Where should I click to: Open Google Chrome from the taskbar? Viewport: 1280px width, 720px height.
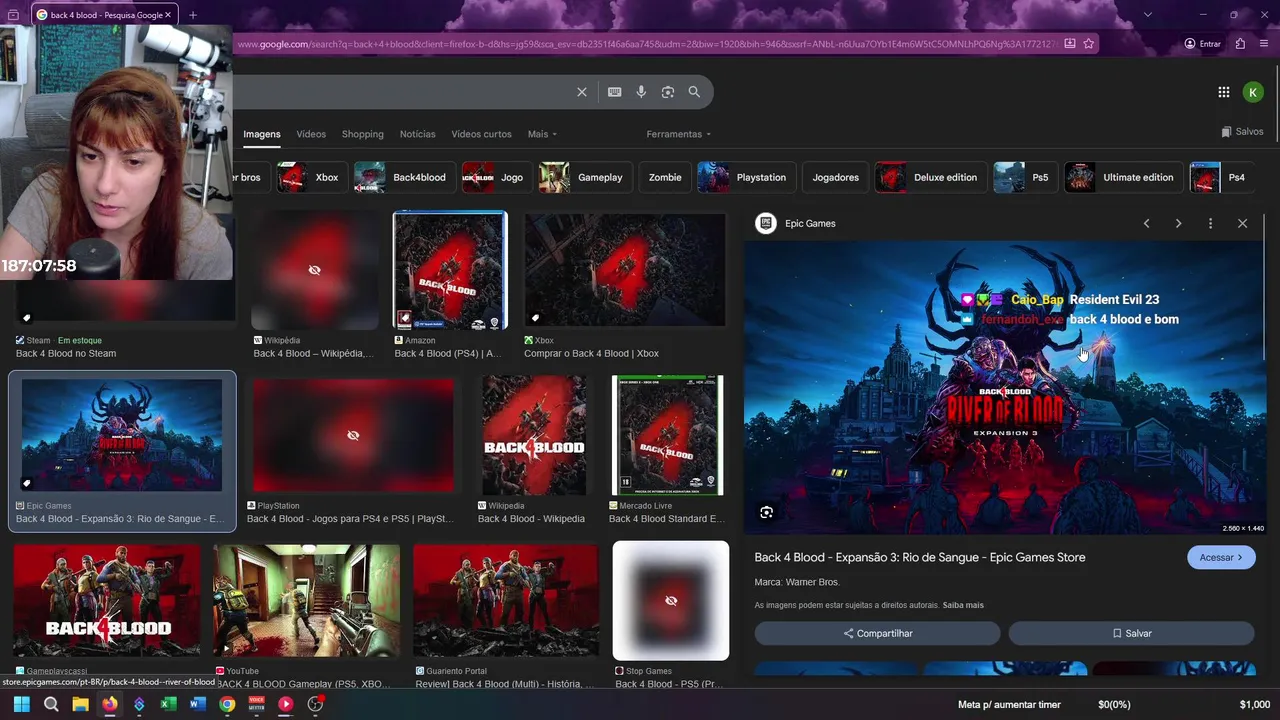[227, 704]
